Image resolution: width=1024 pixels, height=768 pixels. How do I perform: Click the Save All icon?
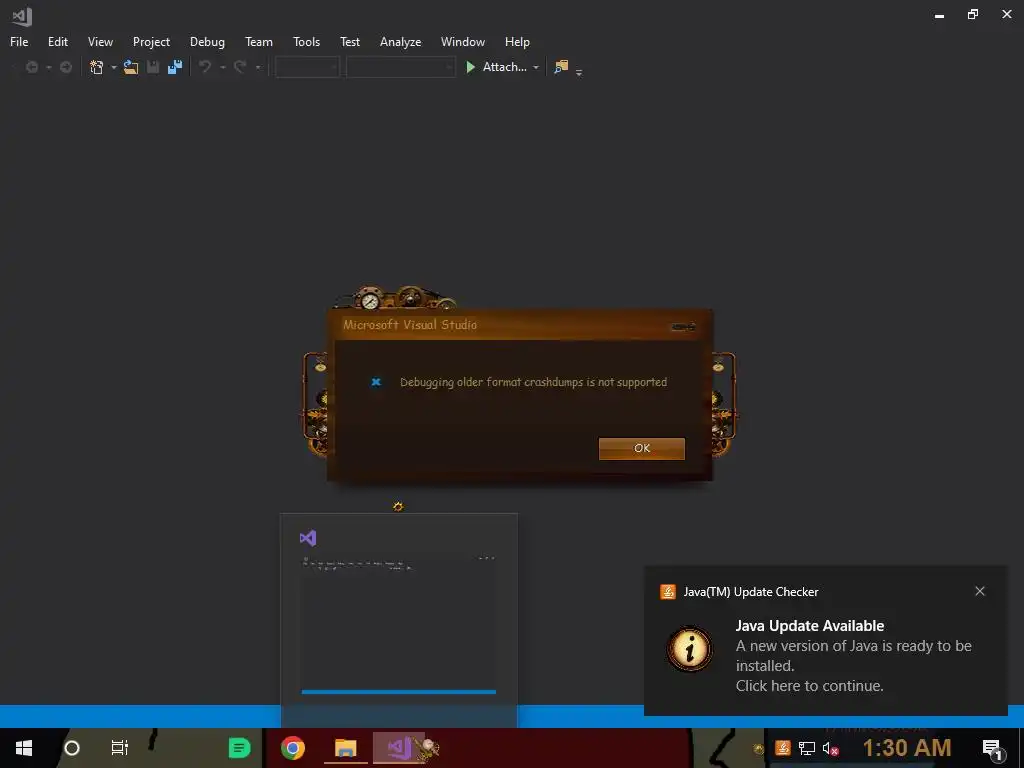(x=175, y=67)
